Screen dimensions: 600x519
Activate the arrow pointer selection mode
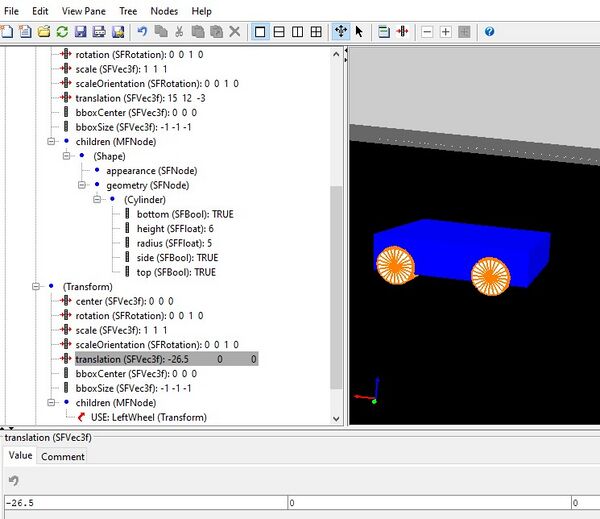pos(360,32)
